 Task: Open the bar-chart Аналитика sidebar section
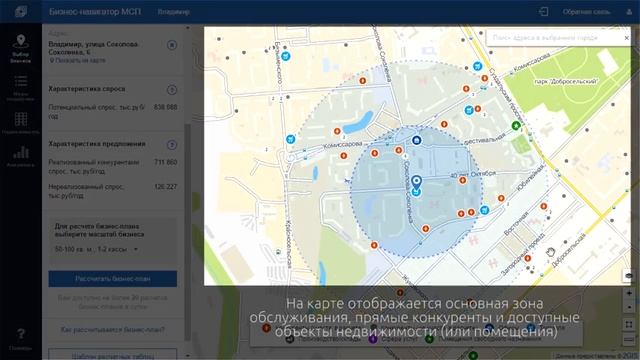coord(20,157)
